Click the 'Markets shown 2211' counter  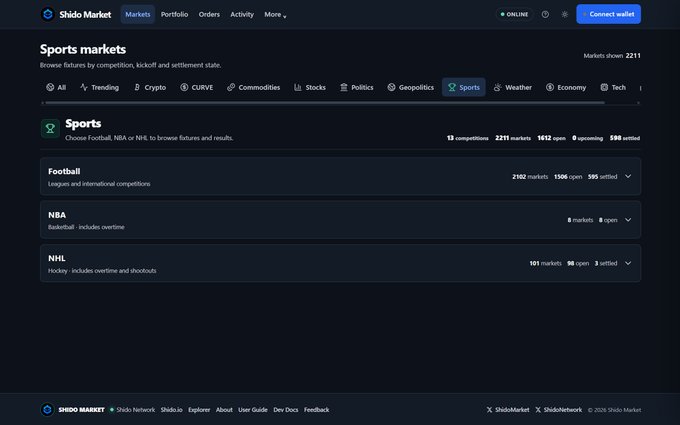[x=612, y=56]
